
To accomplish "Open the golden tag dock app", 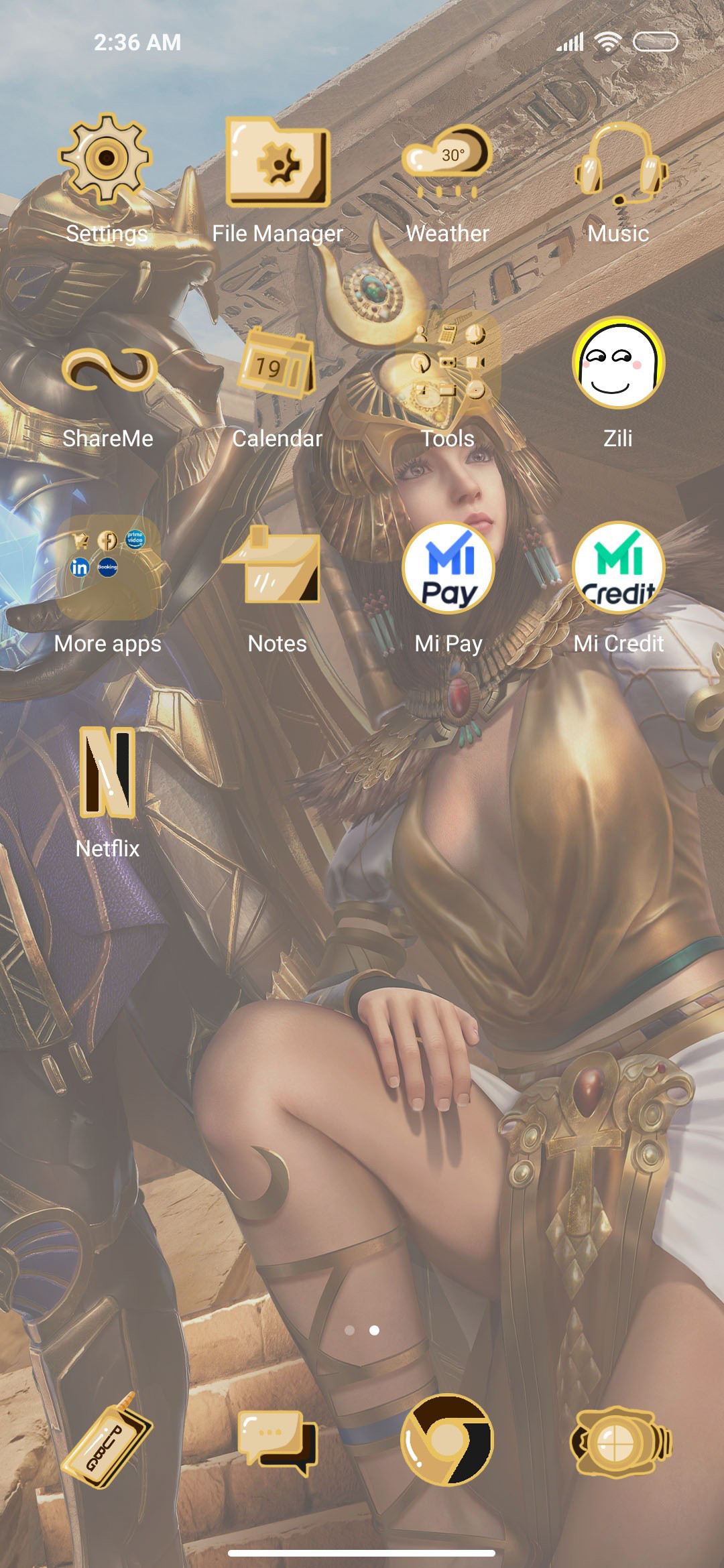I will click(108, 1441).
